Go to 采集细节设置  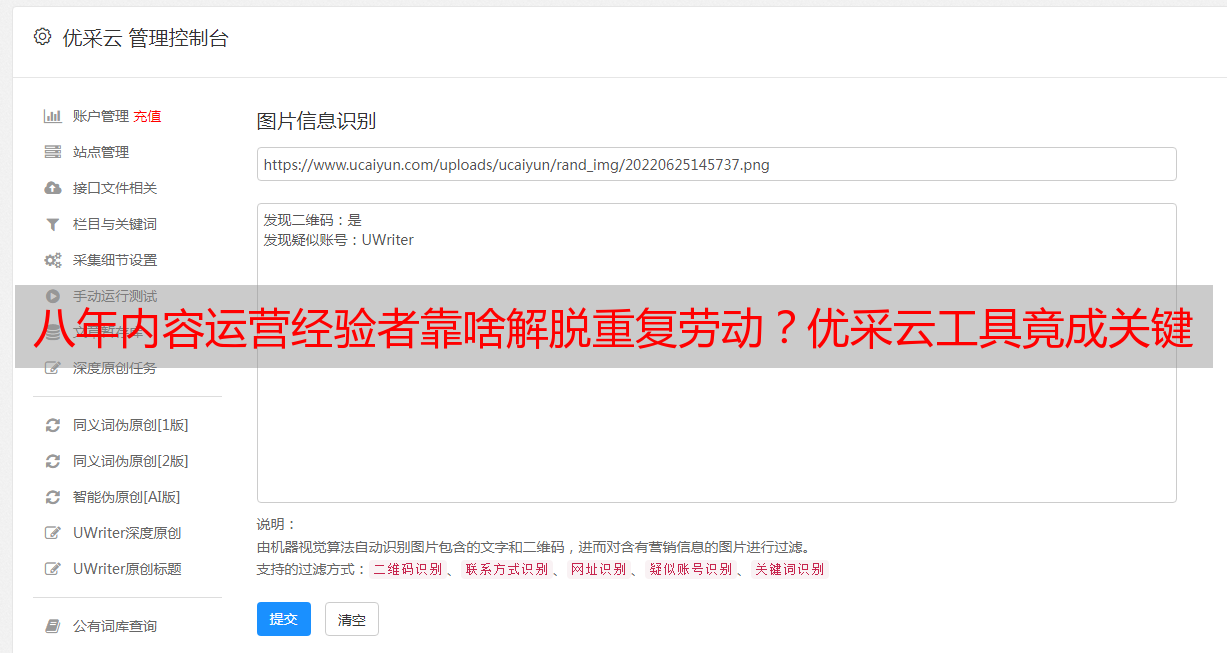coord(115,260)
